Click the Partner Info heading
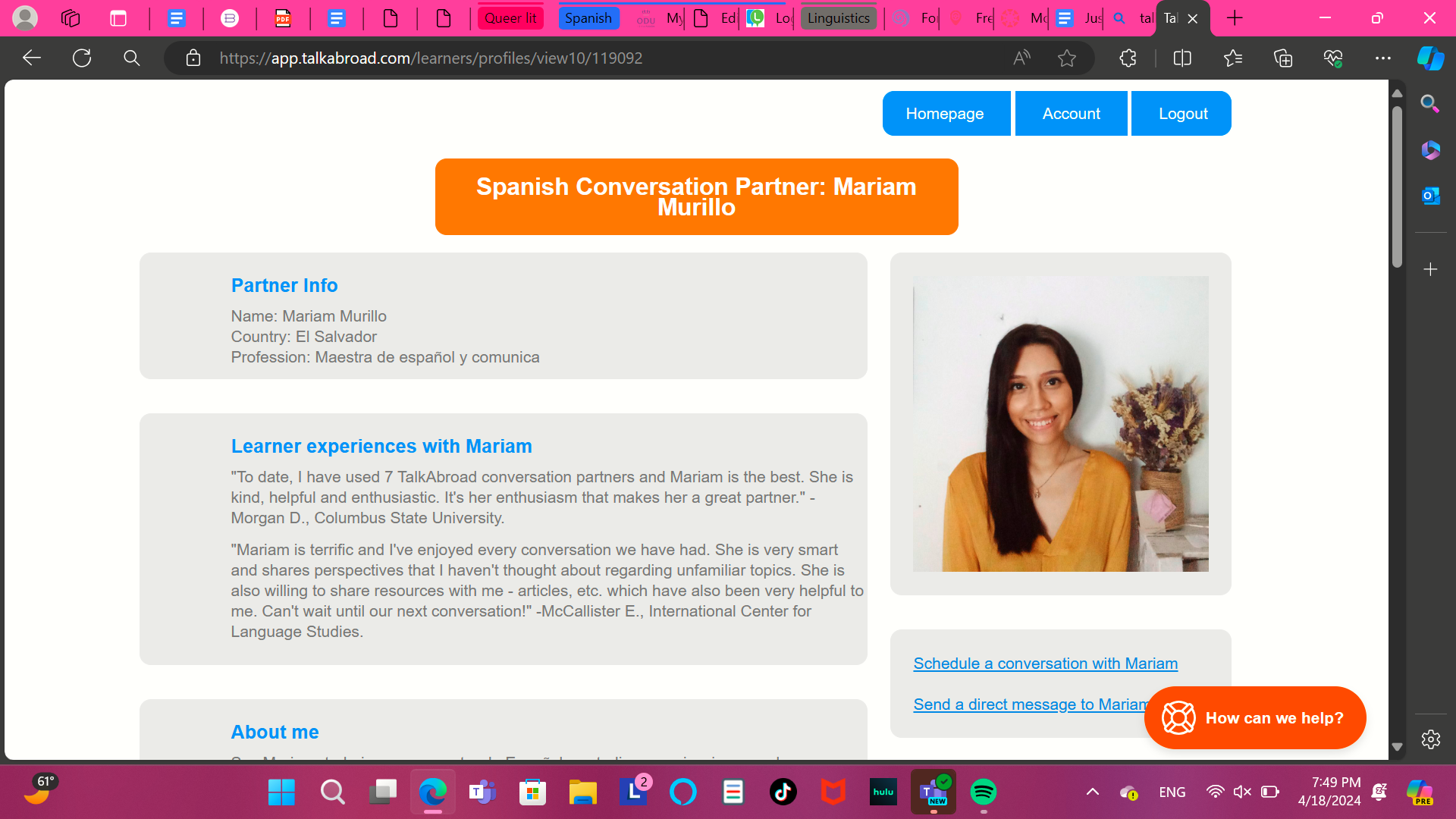The image size is (1456, 819). point(284,286)
